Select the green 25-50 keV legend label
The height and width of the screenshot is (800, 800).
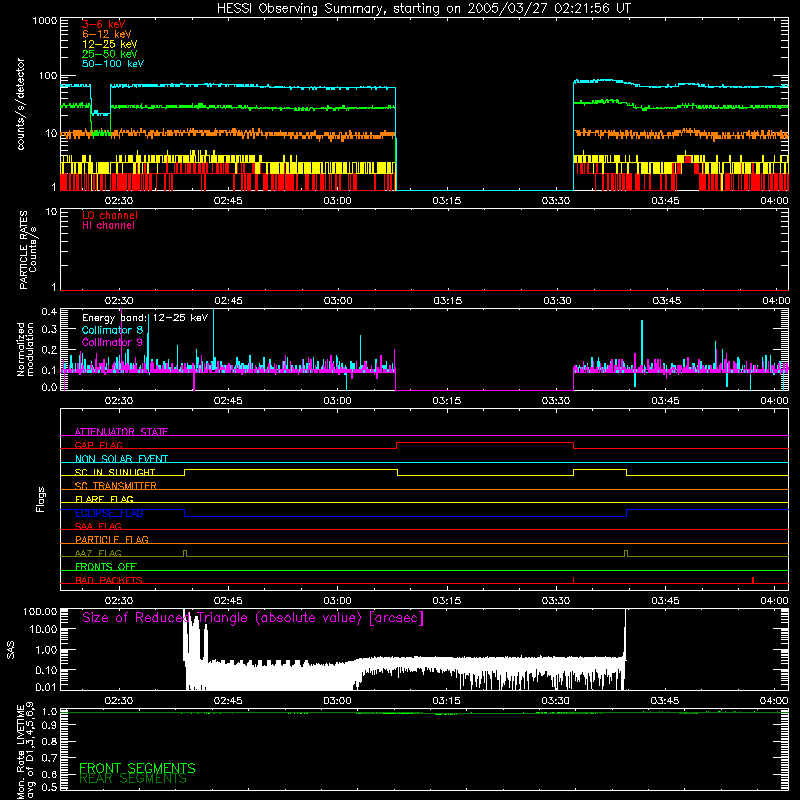[110, 54]
